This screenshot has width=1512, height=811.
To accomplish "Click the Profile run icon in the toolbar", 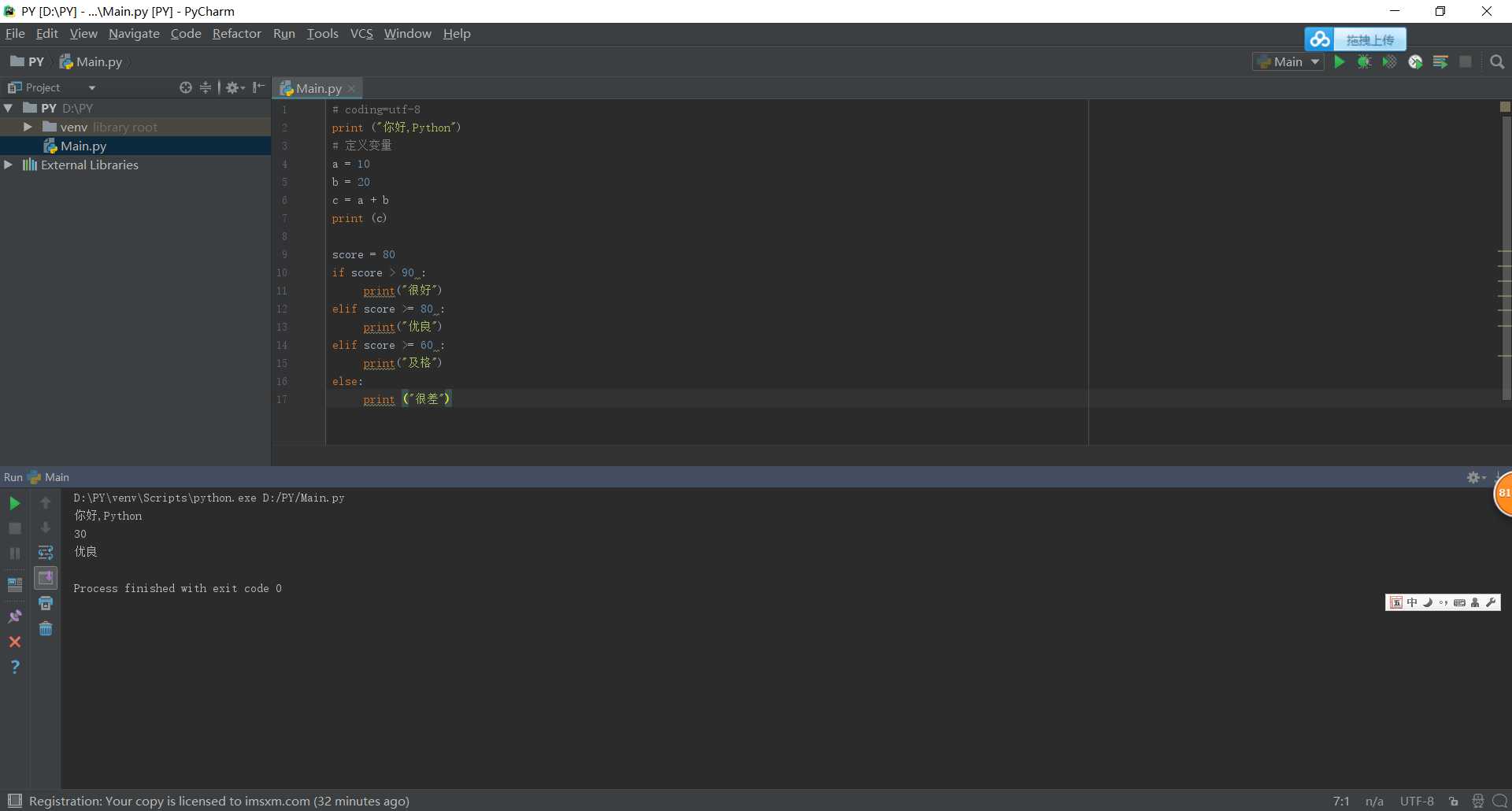I will pos(1415,62).
